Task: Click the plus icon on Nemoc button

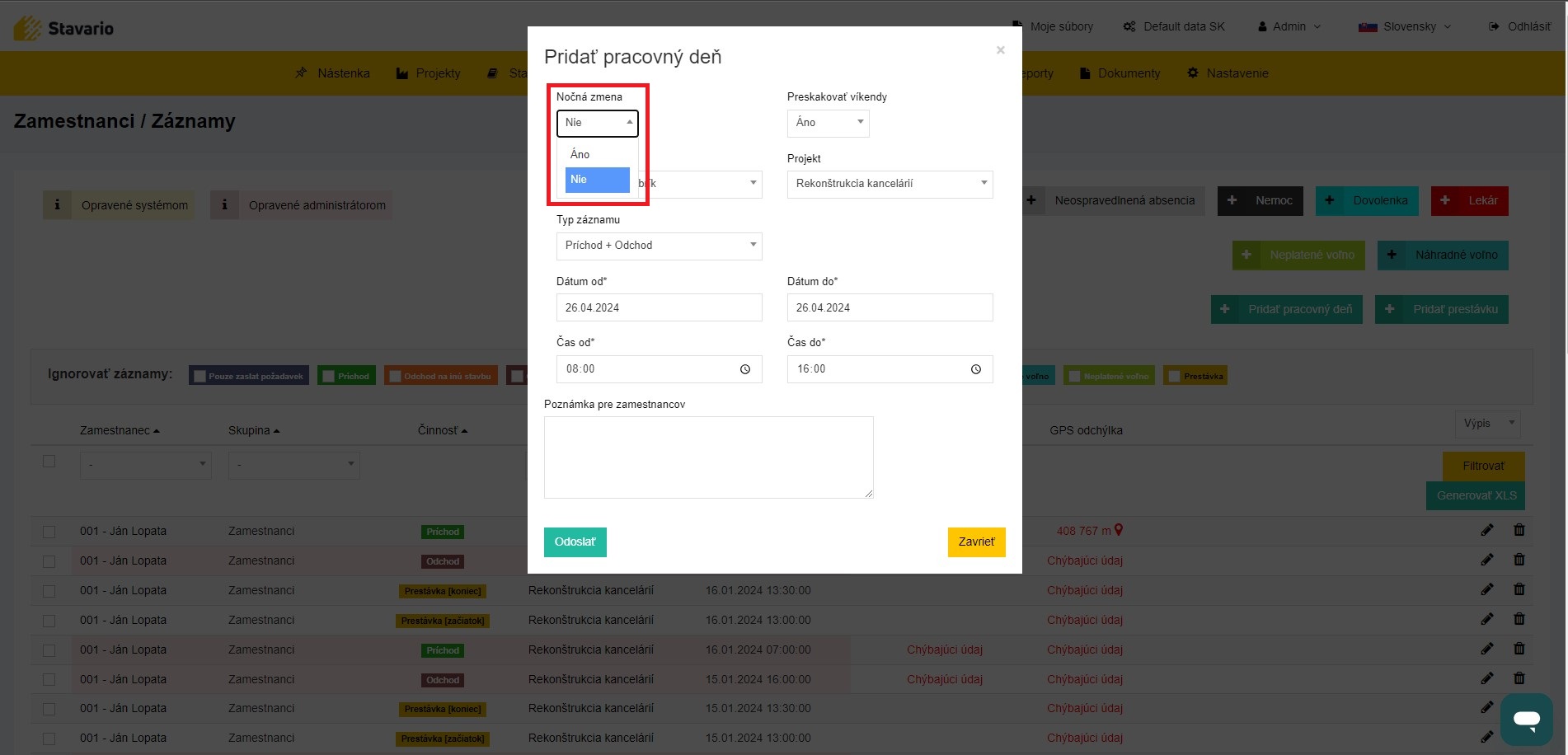Action: pos(1232,200)
